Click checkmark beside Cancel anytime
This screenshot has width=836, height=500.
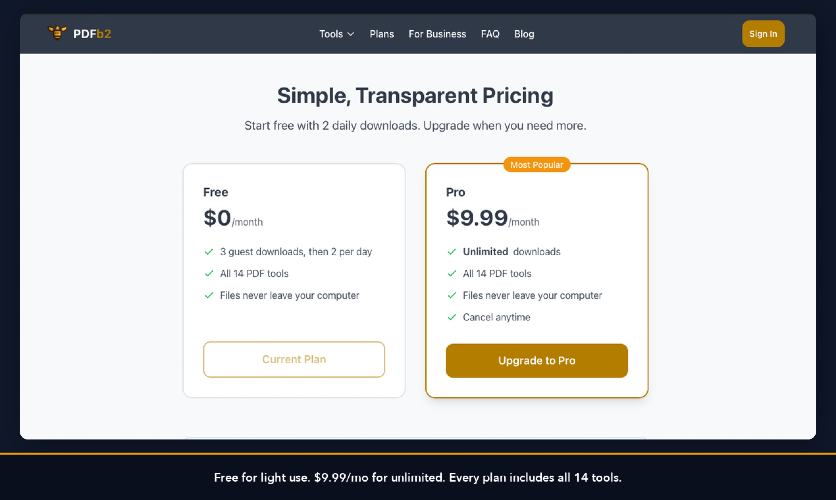point(452,318)
